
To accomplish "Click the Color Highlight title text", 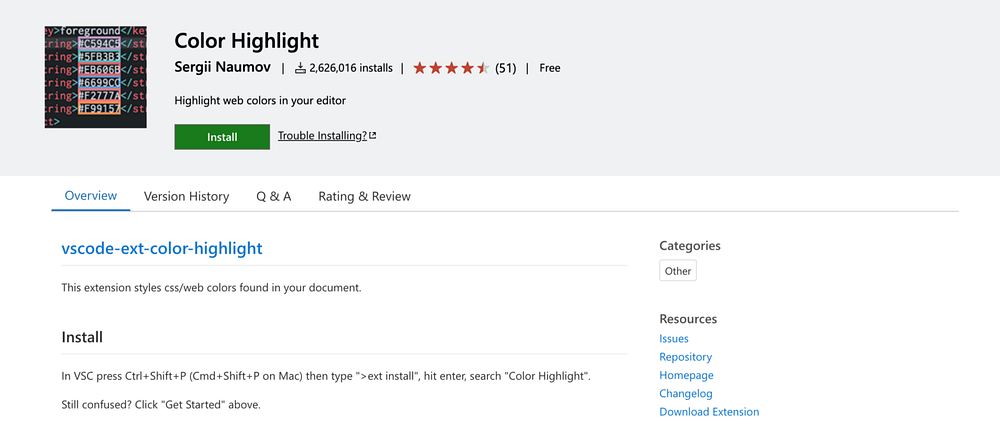I will [246, 41].
